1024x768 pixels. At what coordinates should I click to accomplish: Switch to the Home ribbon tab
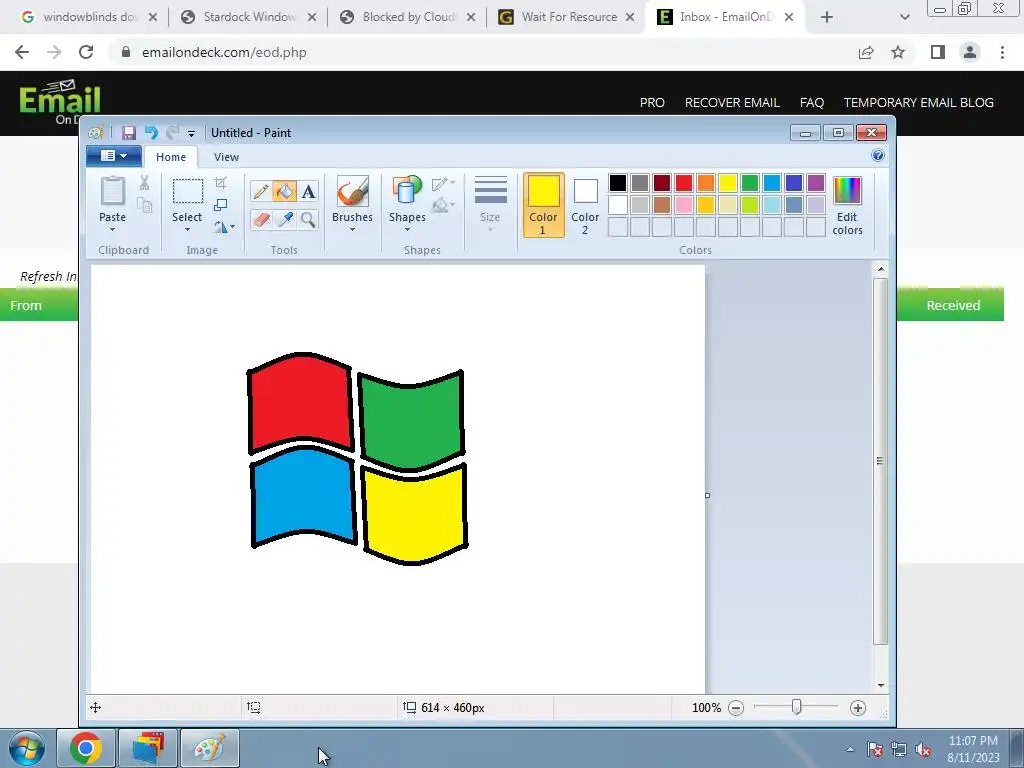[x=171, y=157]
